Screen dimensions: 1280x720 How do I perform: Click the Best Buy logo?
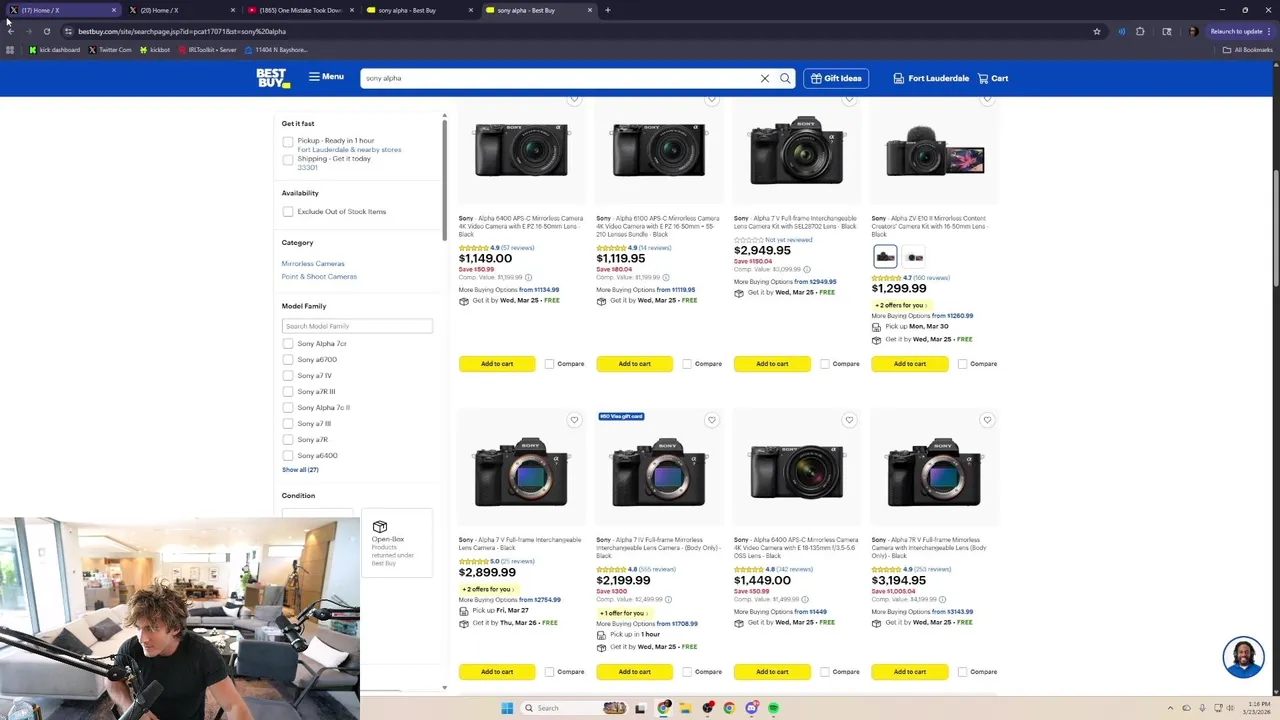click(272, 78)
